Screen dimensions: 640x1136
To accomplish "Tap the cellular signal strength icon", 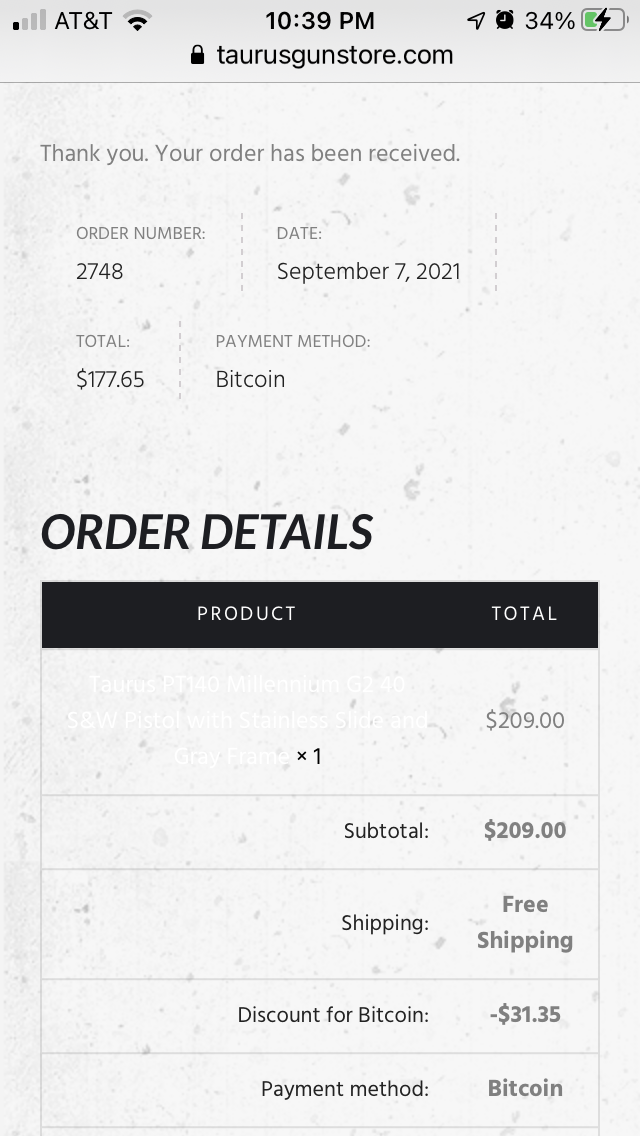I will click(29, 20).
